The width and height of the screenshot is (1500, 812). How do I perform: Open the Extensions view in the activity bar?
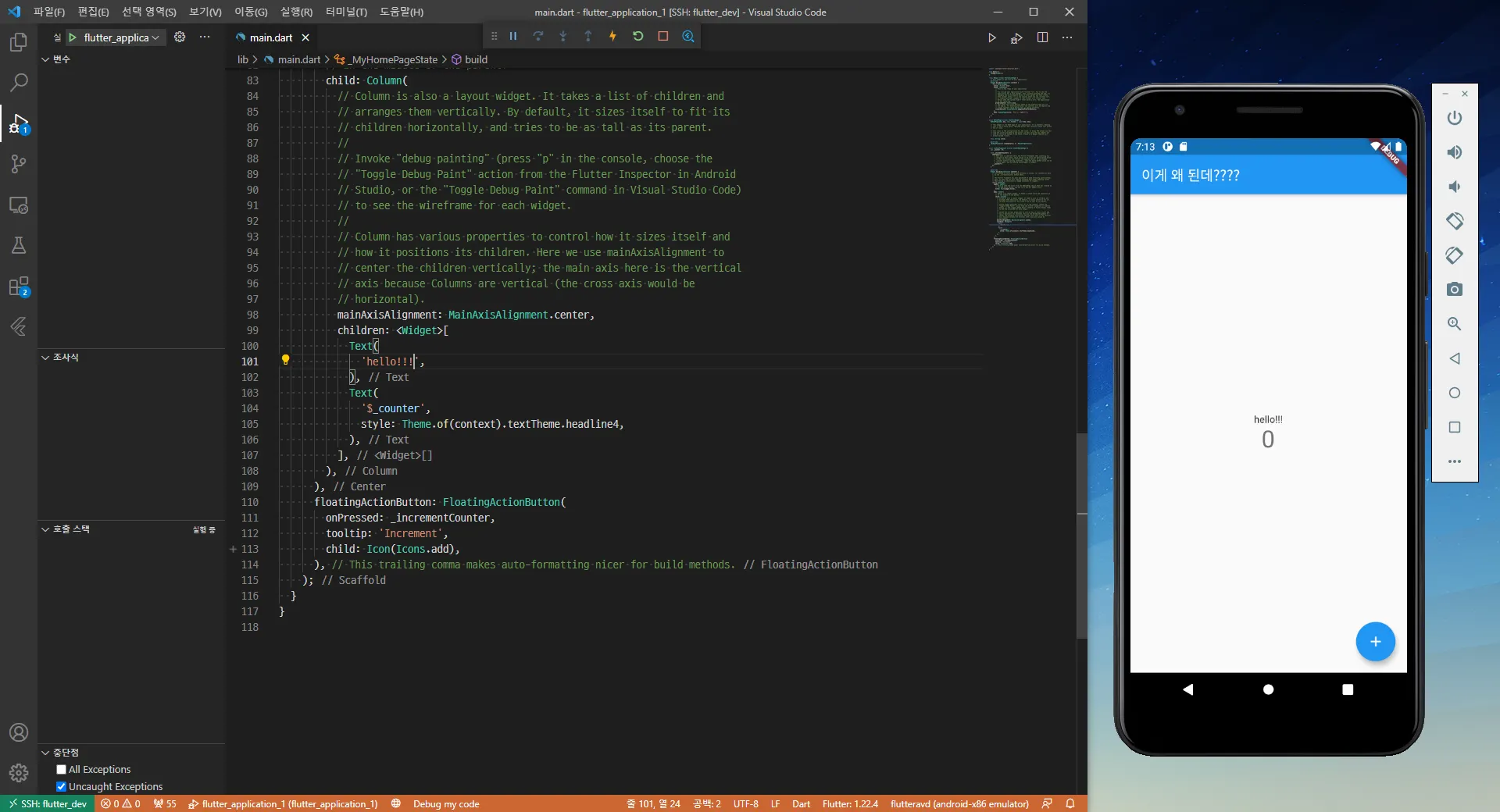(x=19, y=287)
